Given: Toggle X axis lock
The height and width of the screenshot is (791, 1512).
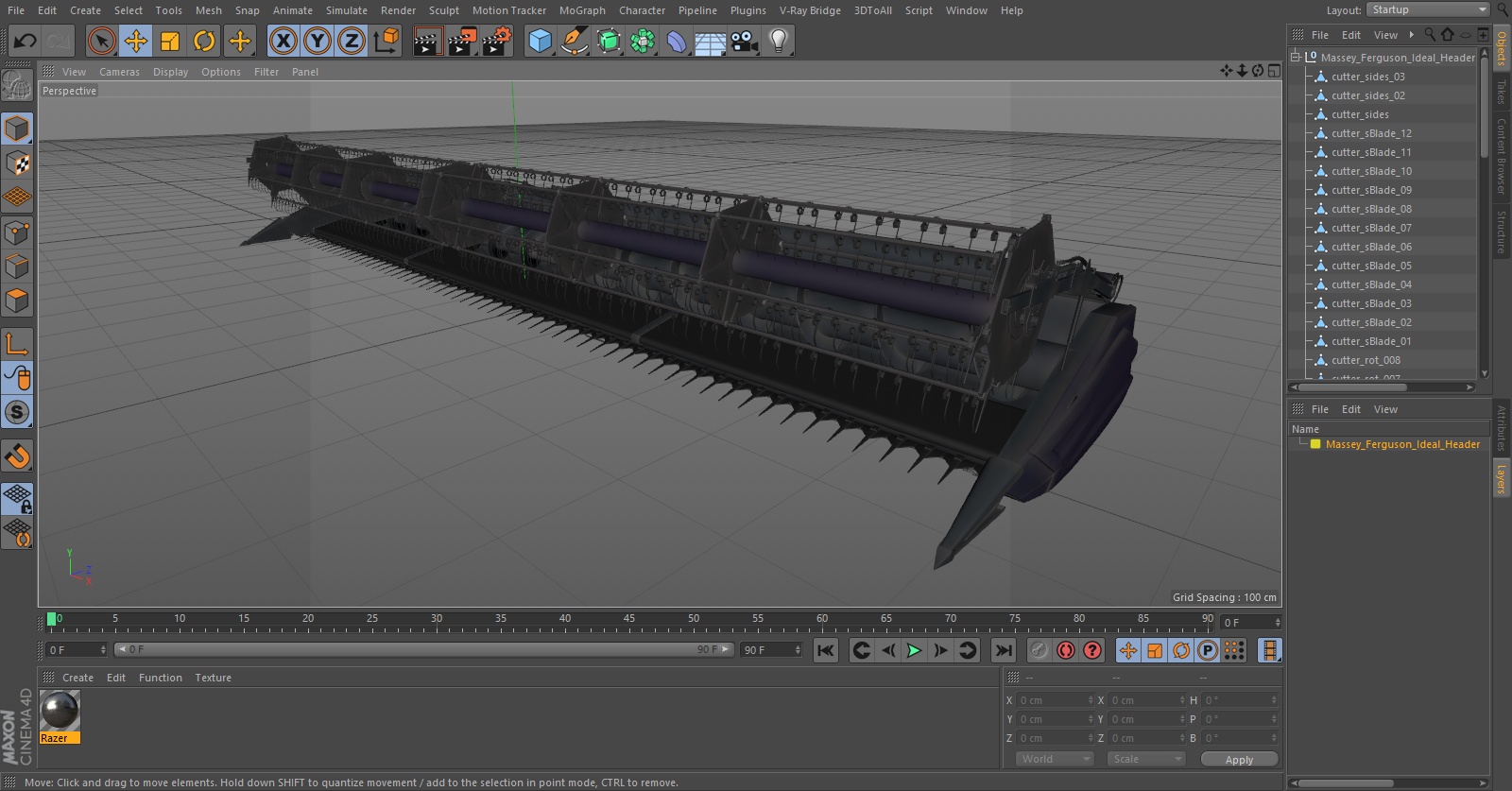Looking at the screenshot, I should 283,41.
